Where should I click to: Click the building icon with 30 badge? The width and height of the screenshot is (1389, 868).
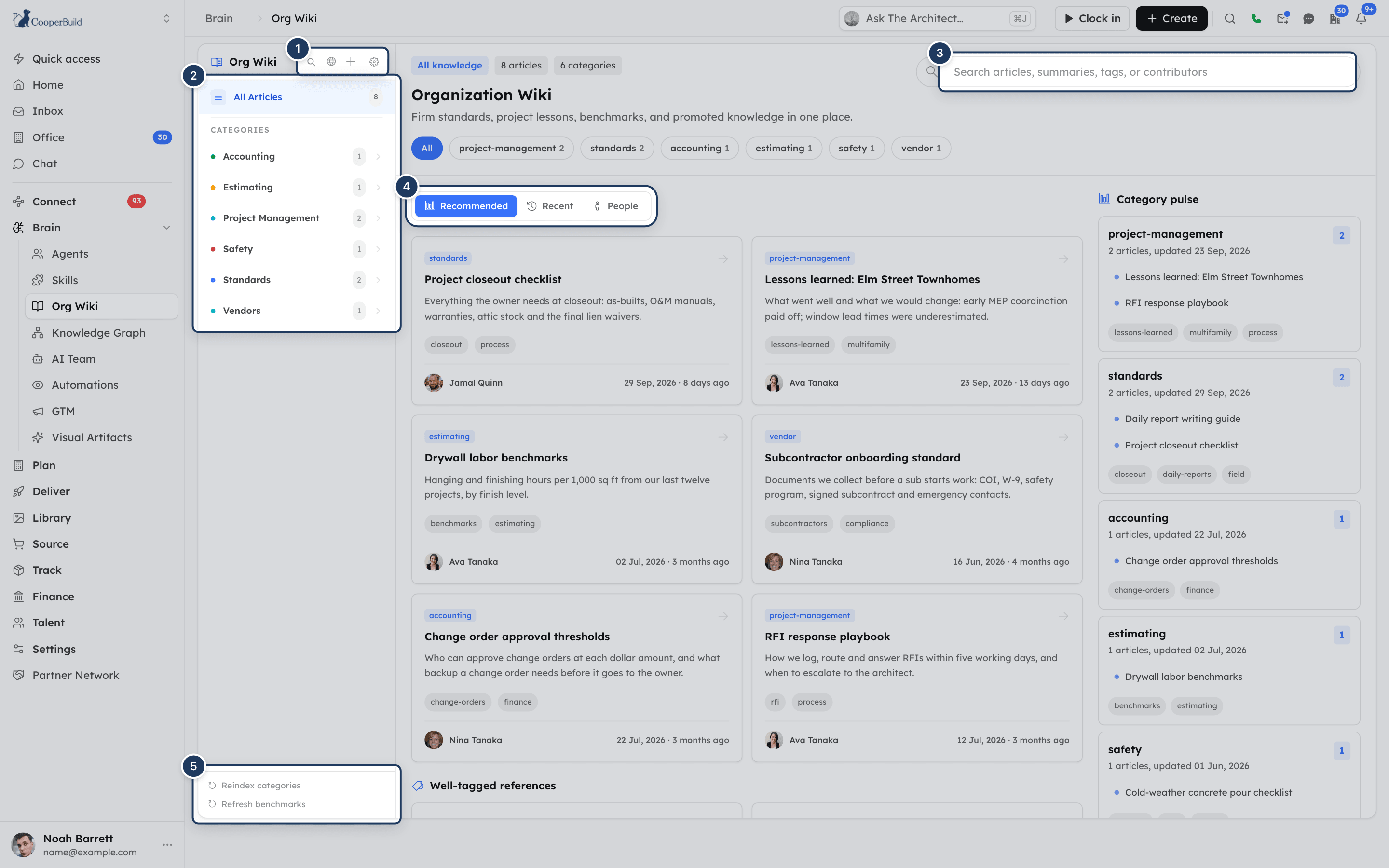pyautogui.click(x=1335, y=18)
